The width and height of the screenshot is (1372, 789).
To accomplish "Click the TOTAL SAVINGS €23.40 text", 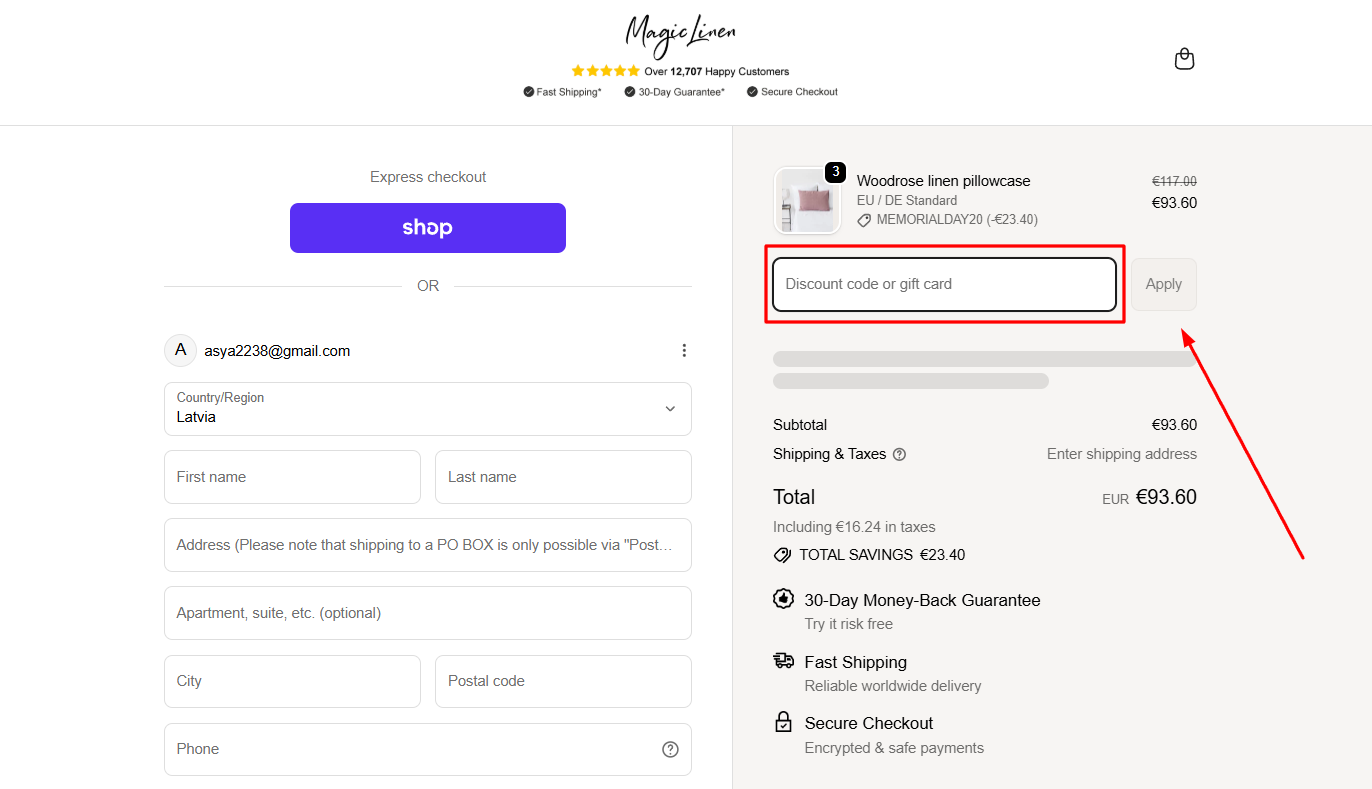I will (x=882, y=555).
